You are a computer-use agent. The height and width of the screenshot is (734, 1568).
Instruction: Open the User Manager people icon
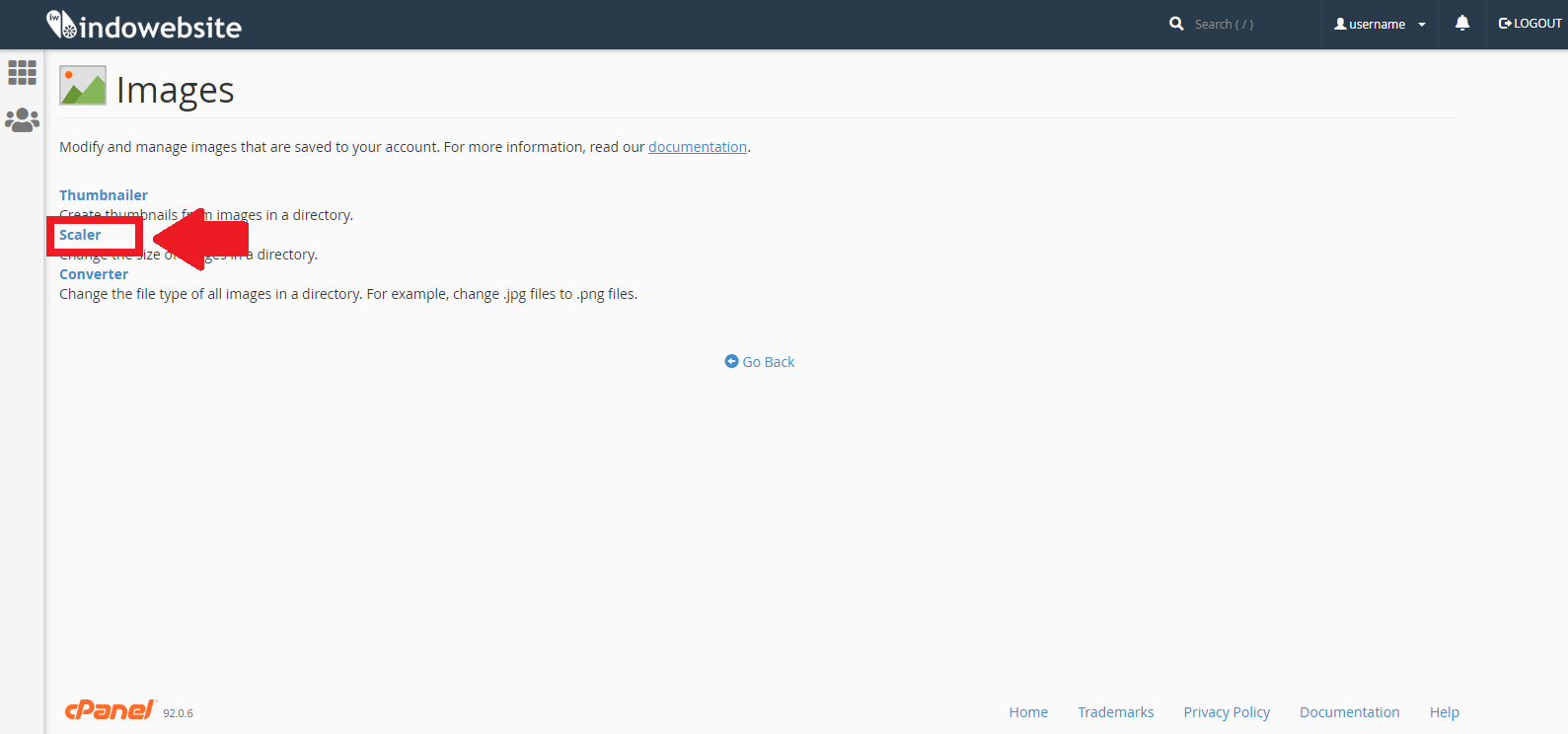[22, 120]
